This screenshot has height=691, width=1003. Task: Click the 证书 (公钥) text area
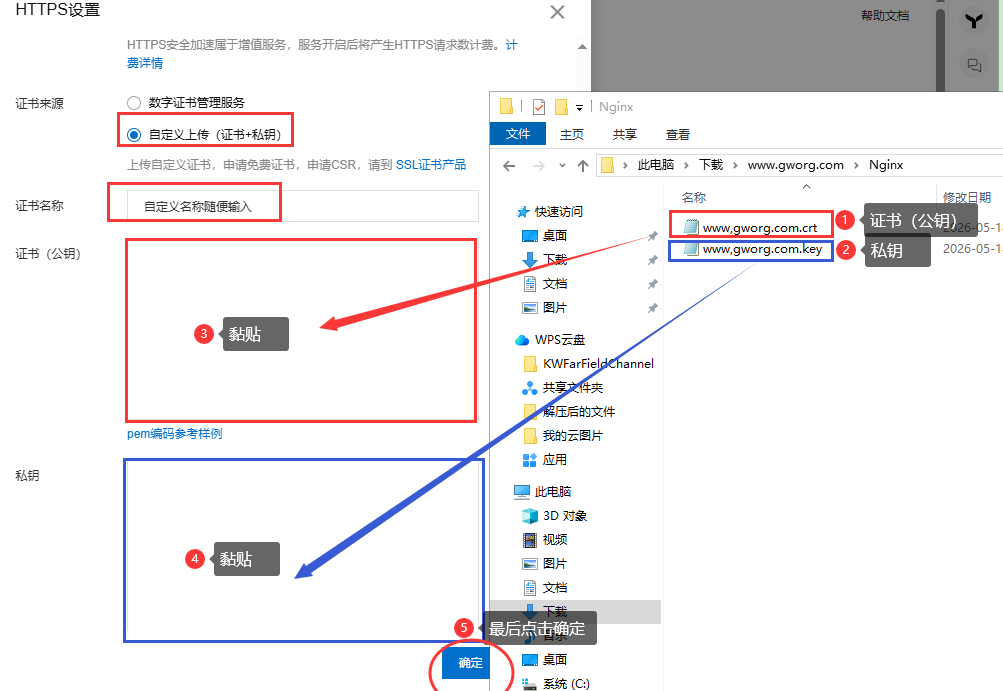(301, 331)
